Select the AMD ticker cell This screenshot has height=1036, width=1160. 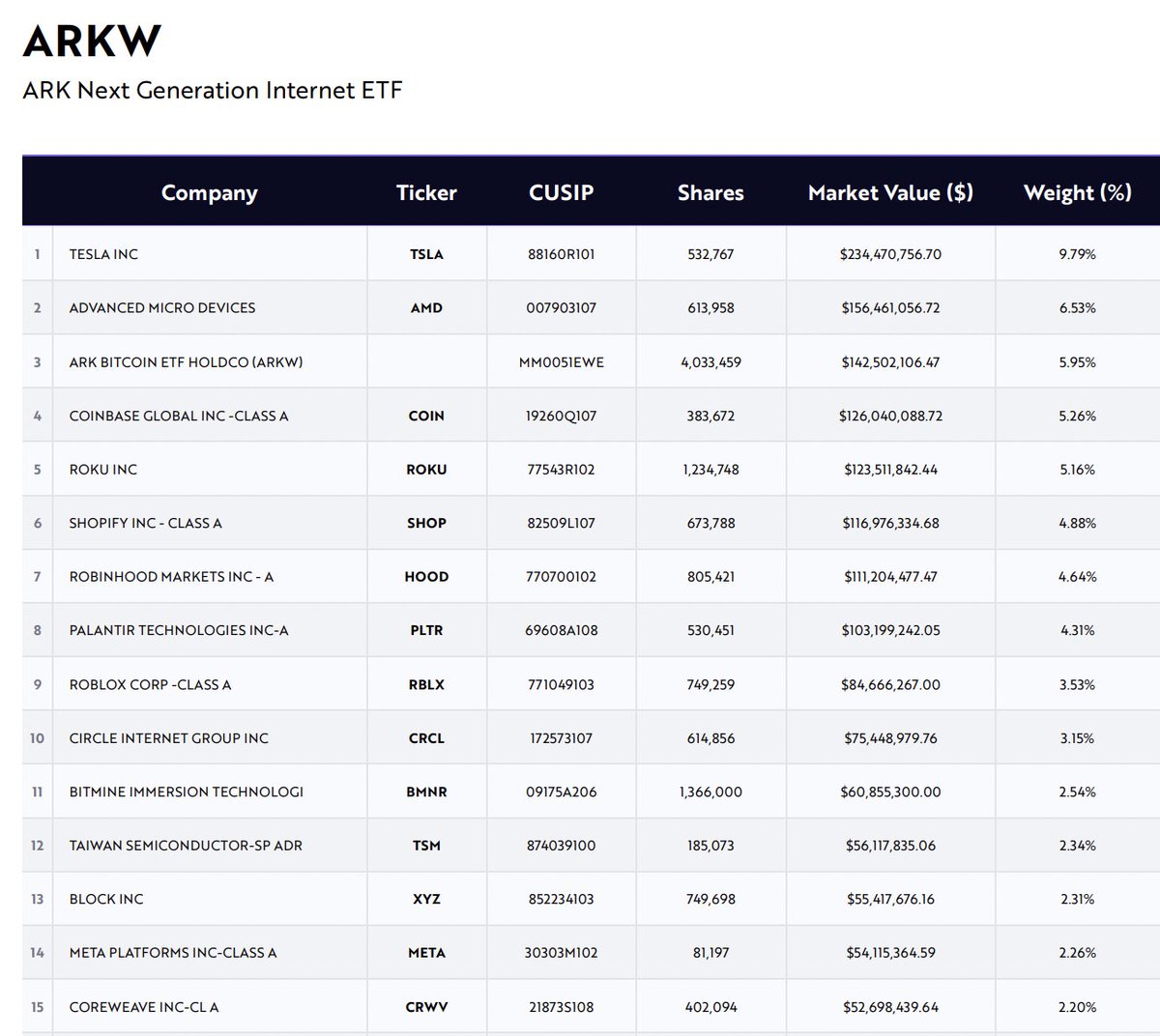(426, 308)
